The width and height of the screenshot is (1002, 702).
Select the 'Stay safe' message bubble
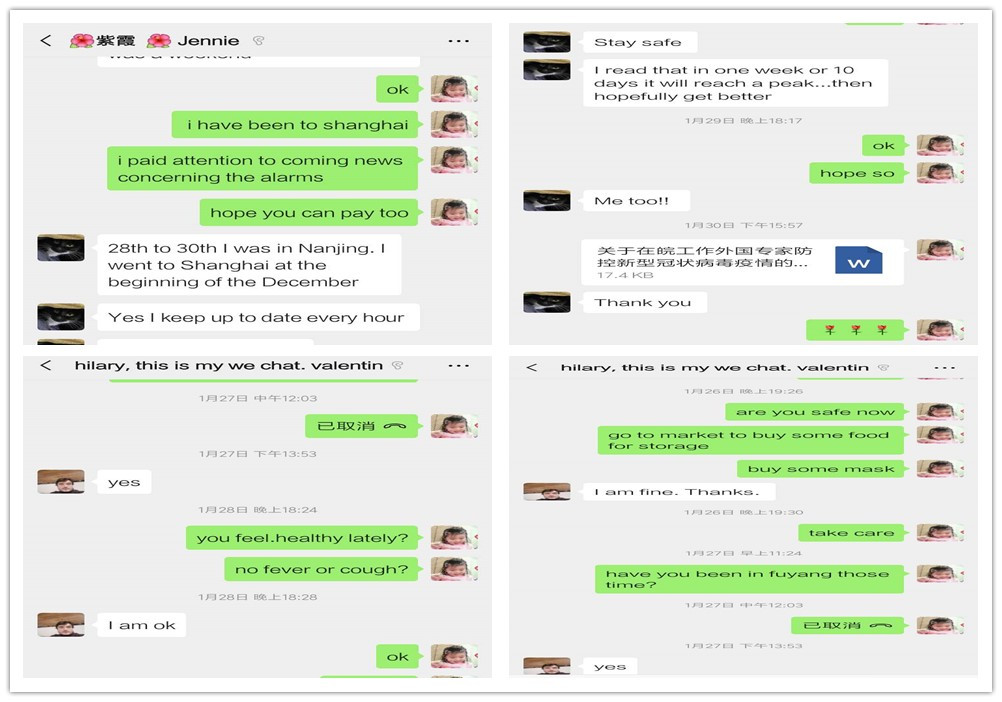(x=639, y=42)
